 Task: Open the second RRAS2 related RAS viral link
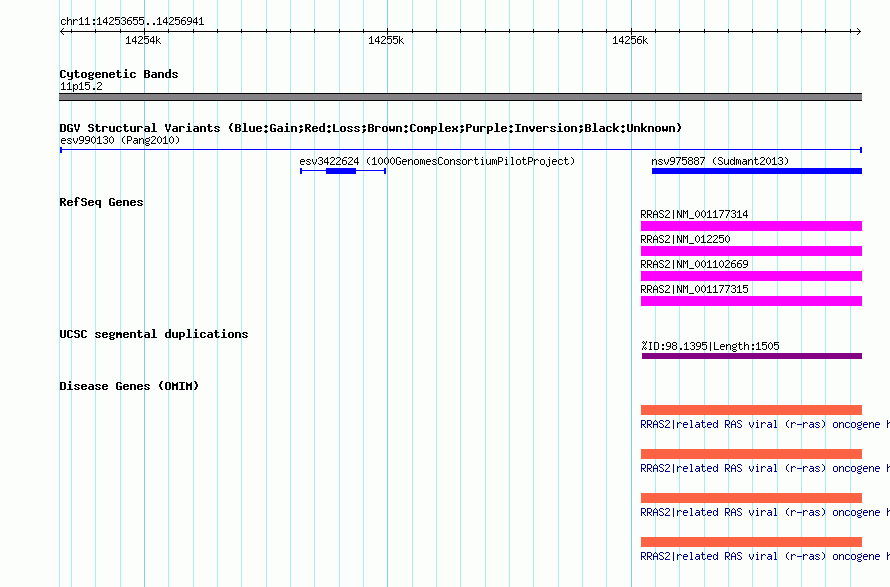tap(765, 468)
